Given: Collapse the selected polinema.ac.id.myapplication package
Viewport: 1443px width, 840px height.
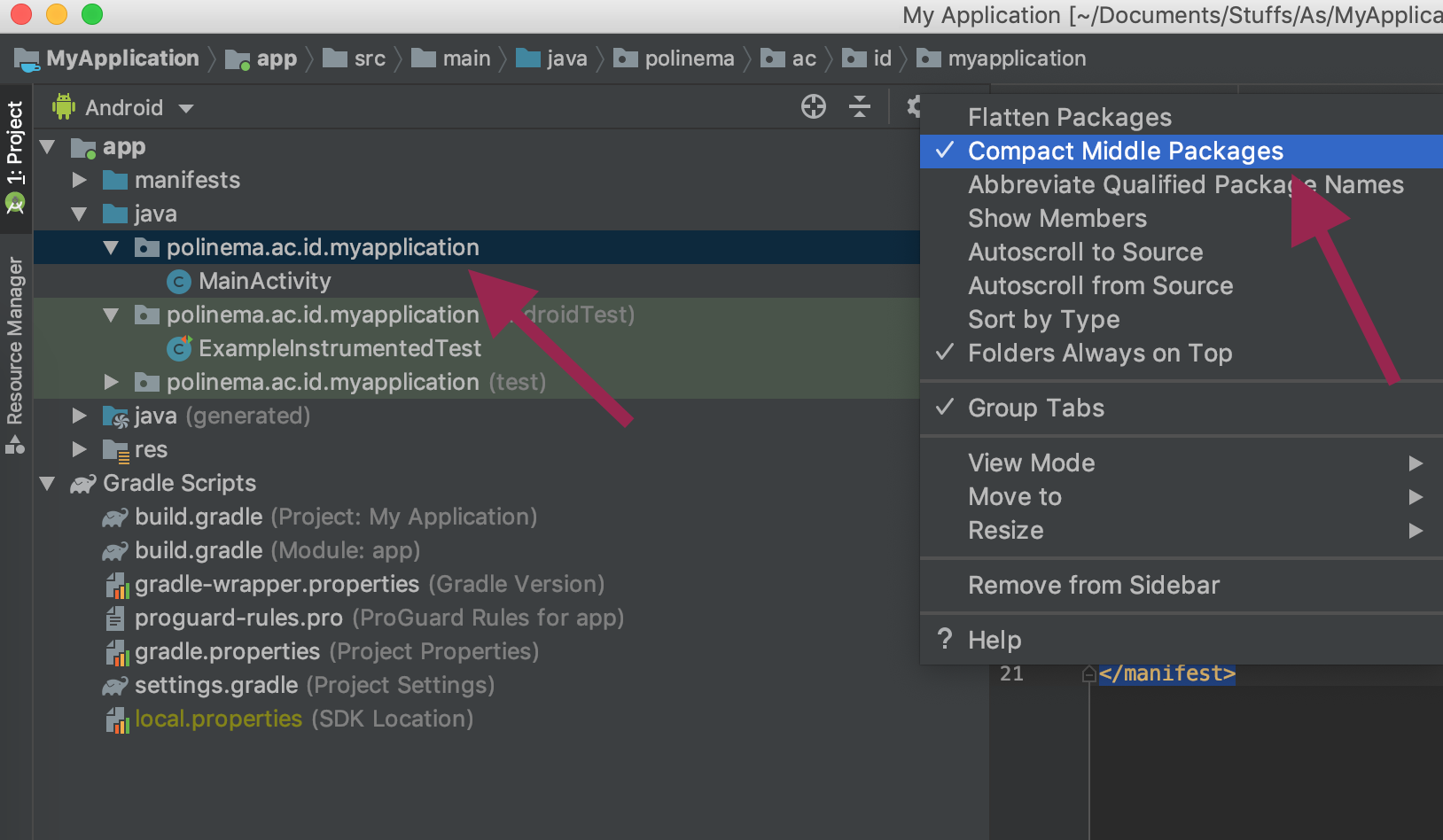Looking at the screenshot, I should click(x=112, y=248).
